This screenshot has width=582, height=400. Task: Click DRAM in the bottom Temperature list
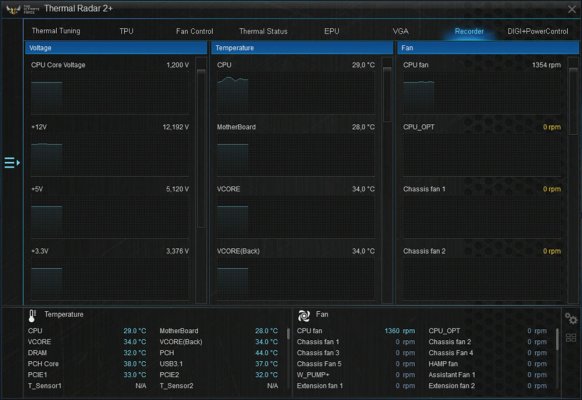(37, 353)
